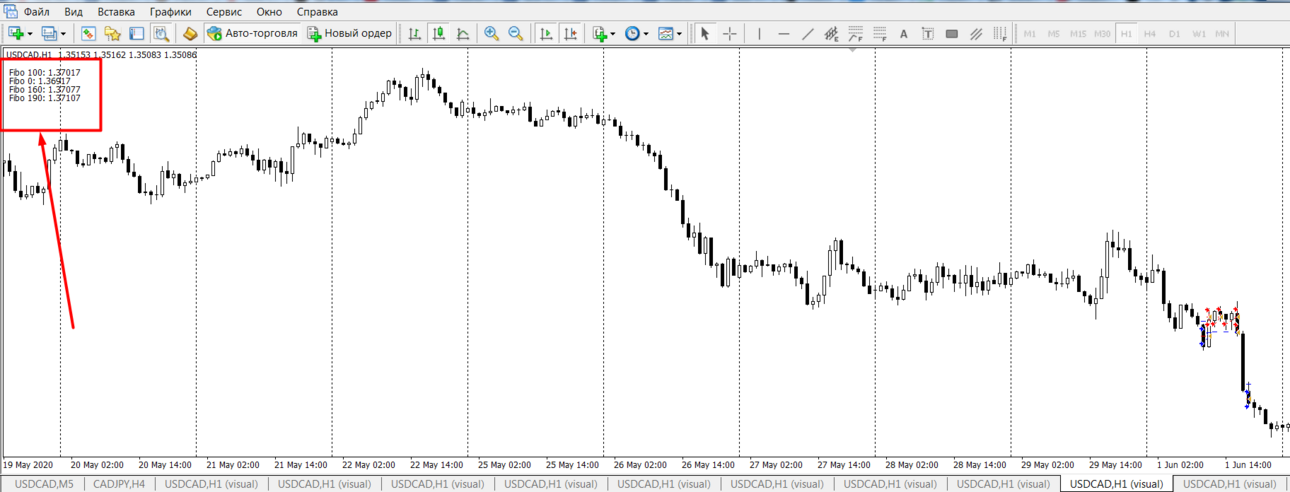Screen dimensions: 1290x492
Task: Switch timeframe to M5
Action: point(1054,34)
